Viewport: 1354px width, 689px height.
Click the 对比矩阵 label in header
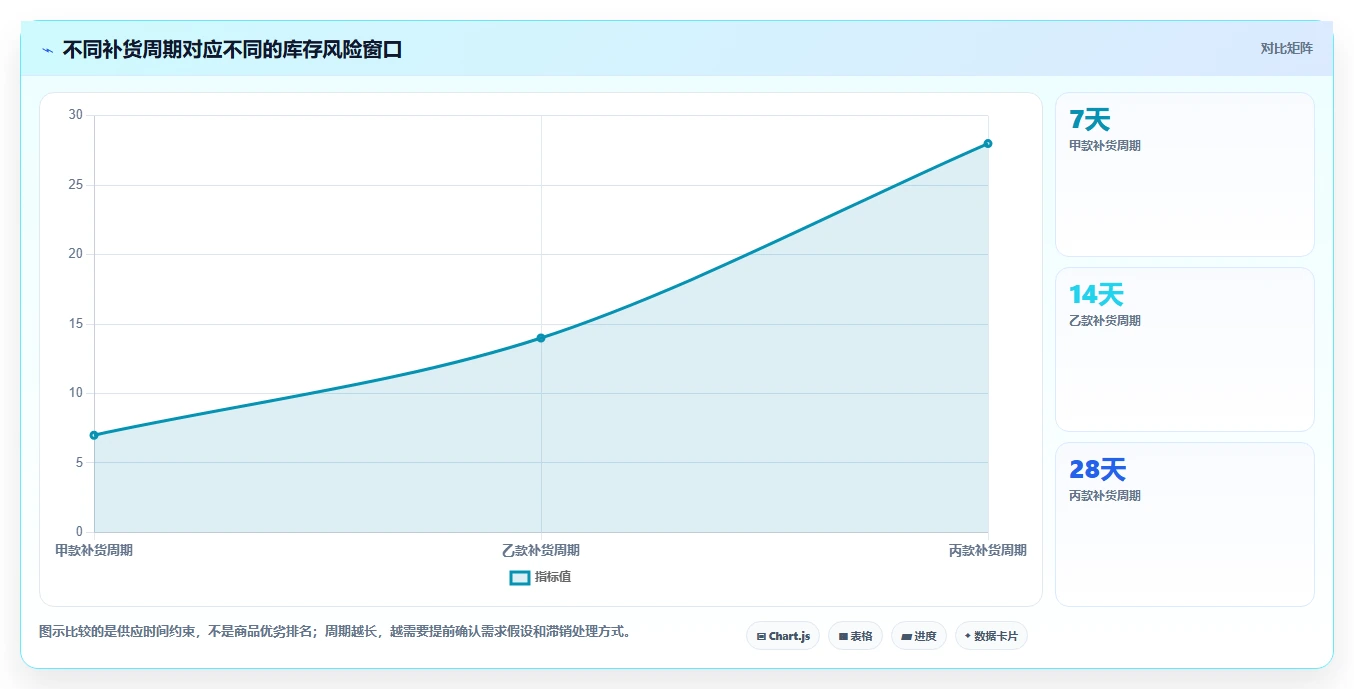point(1286,48)
